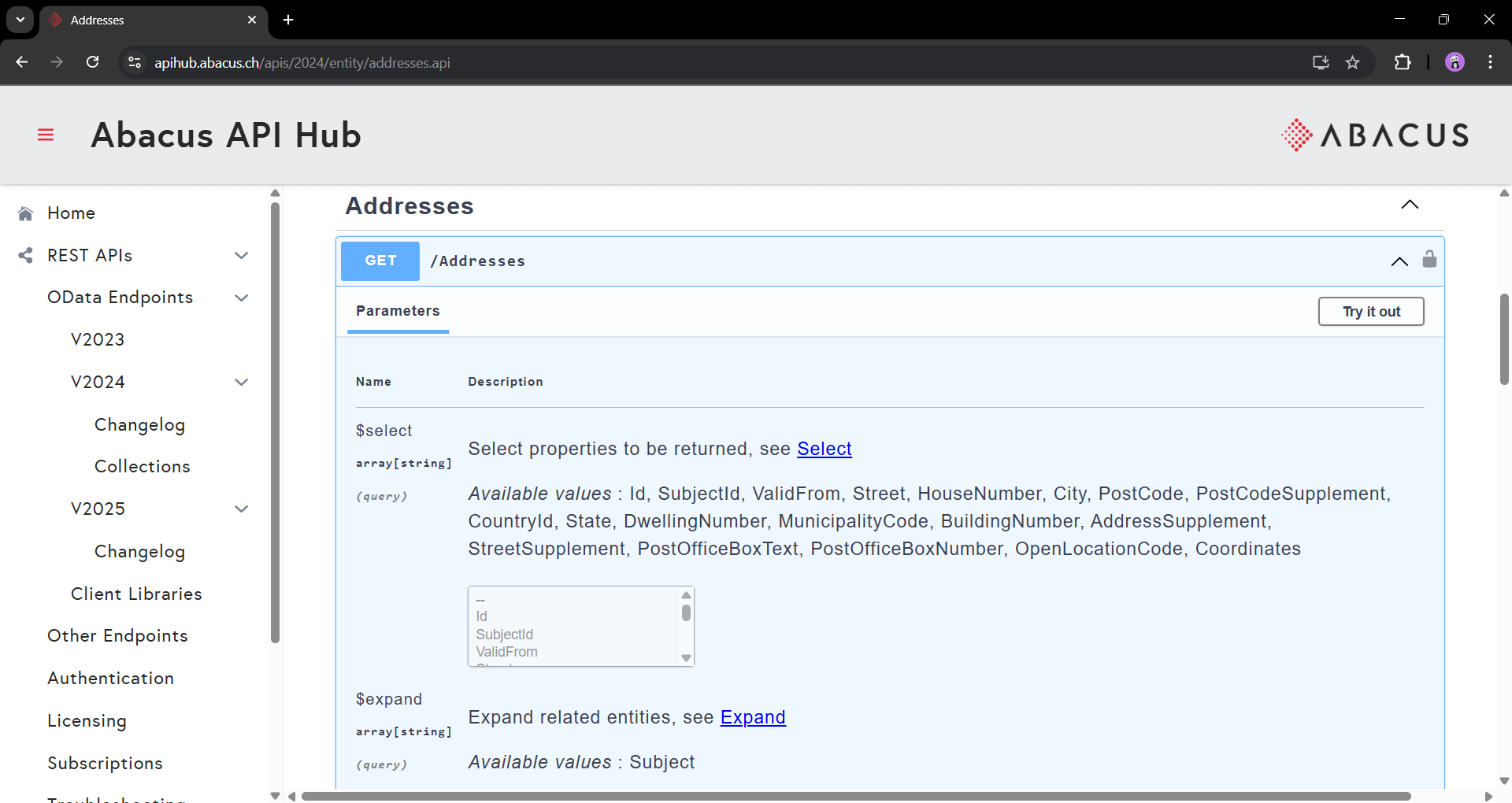Bookmark this page with star
This screenshot has width=1512, height=803.
pyautogui.click(x=1352, y=62)
